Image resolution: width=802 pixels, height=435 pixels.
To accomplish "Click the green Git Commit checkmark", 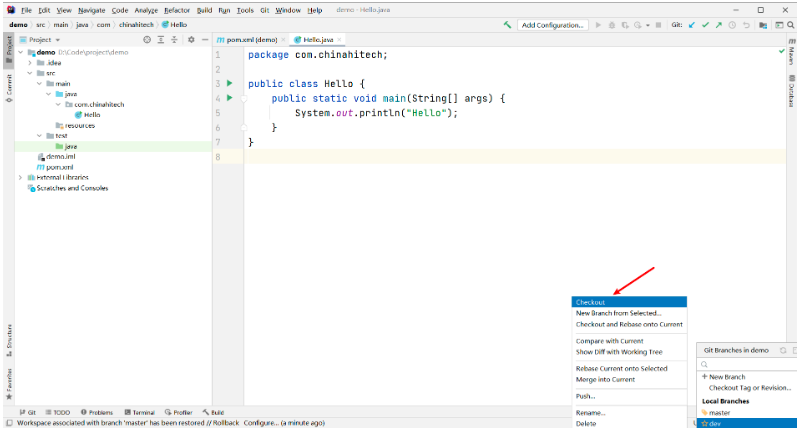I will [x=705, y=25].
